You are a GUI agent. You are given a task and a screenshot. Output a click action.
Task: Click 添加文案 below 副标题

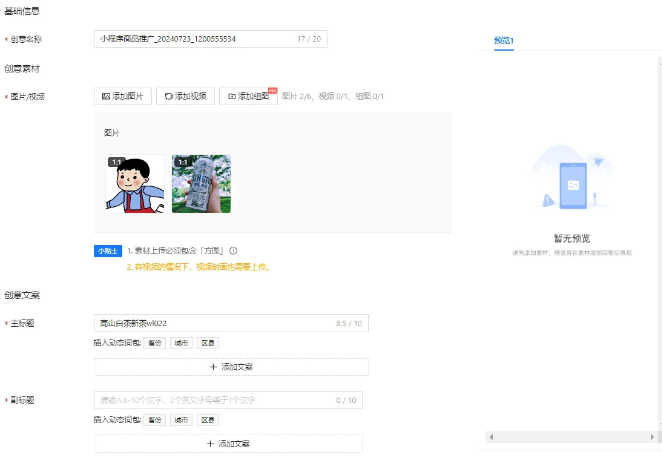click(228, 444)
